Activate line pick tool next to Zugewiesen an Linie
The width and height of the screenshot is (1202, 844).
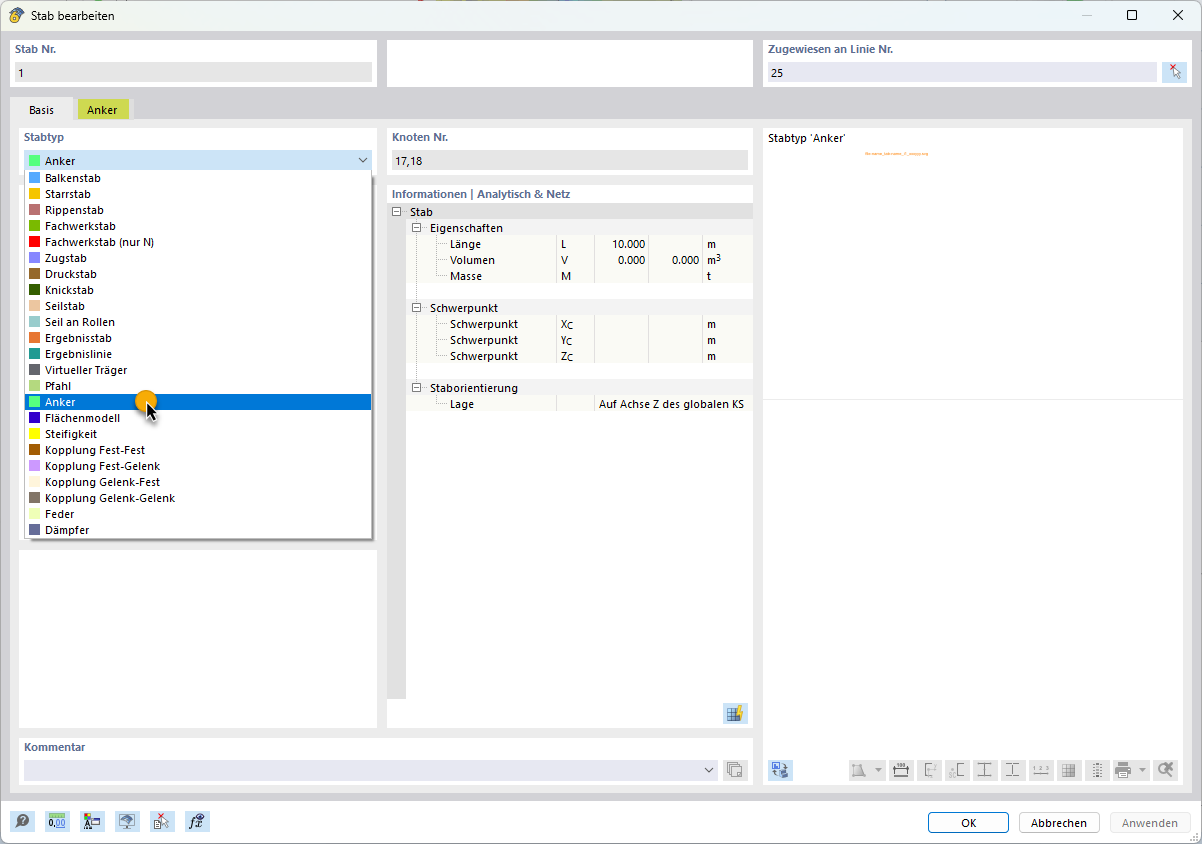(1176, 71)
